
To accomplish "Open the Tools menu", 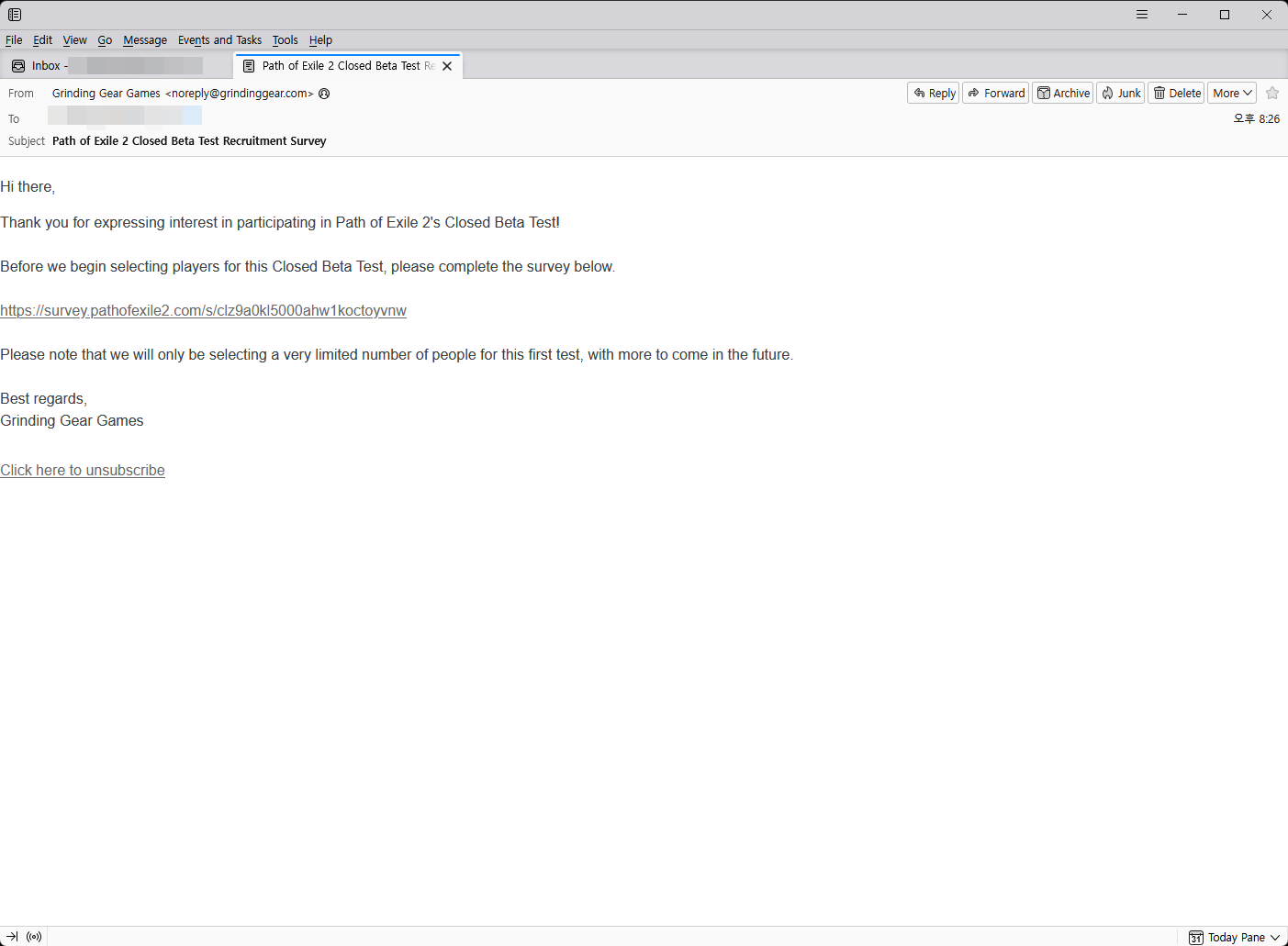I will 285,40.
